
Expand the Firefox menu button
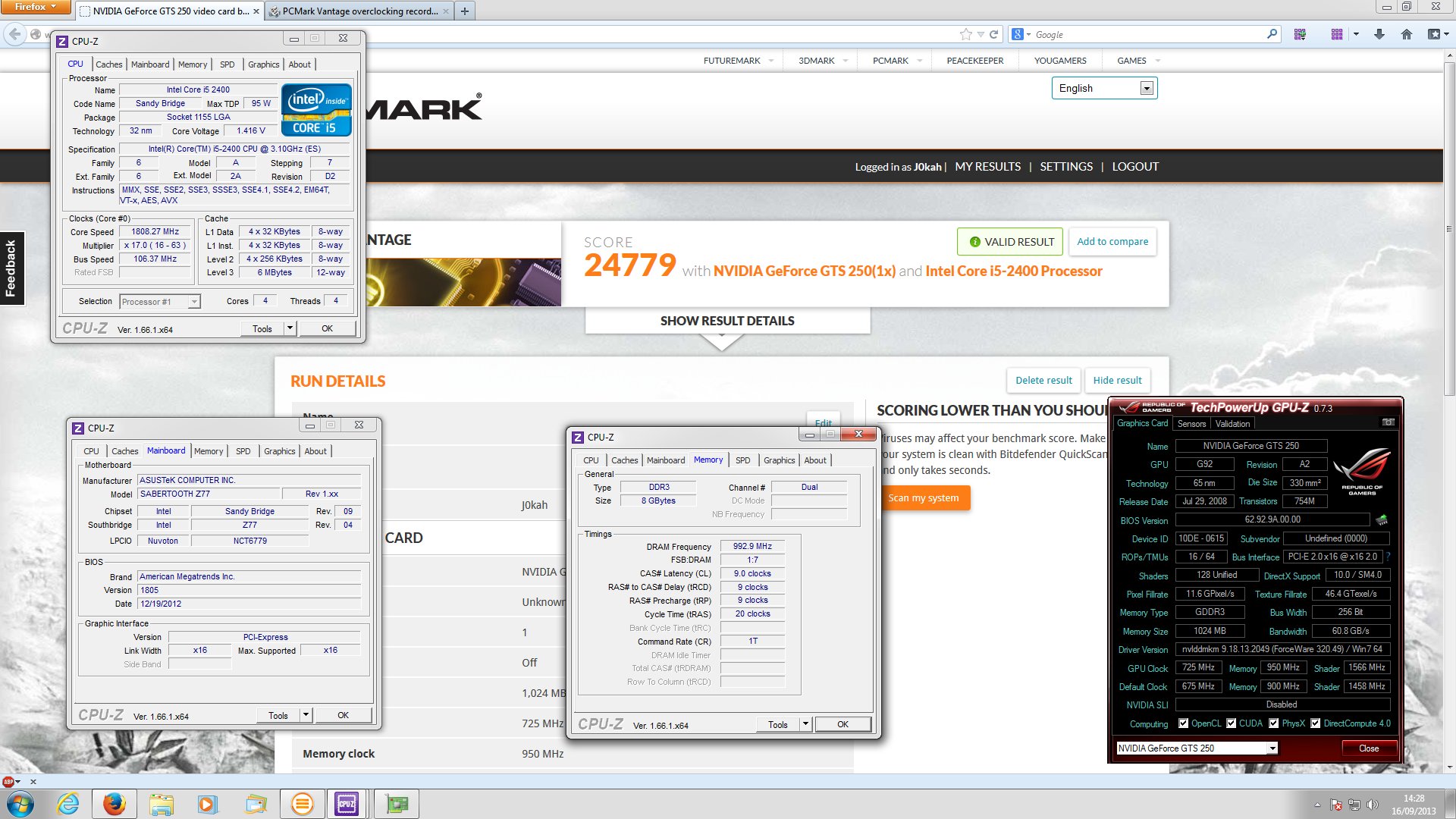click(36, 7)
